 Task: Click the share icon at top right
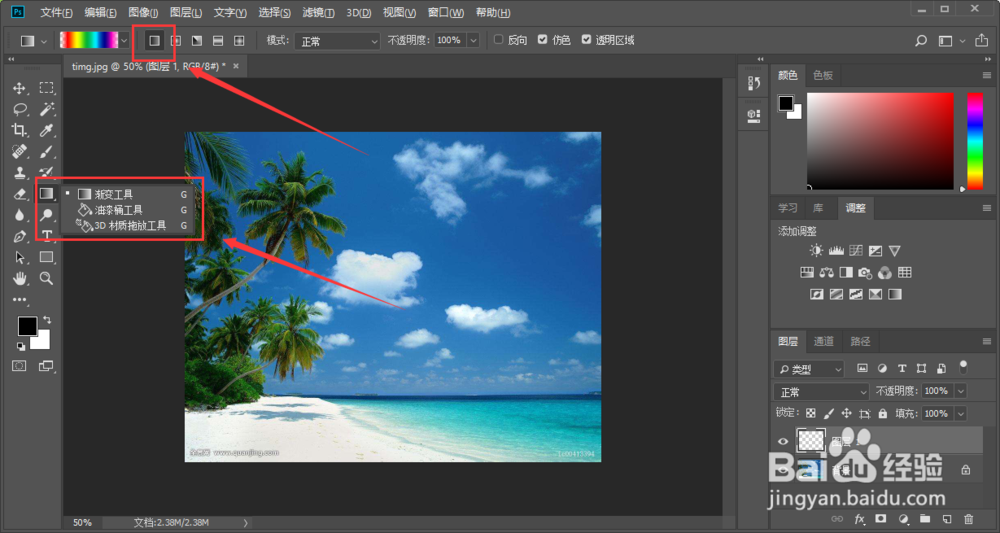(x=982, y=41)
